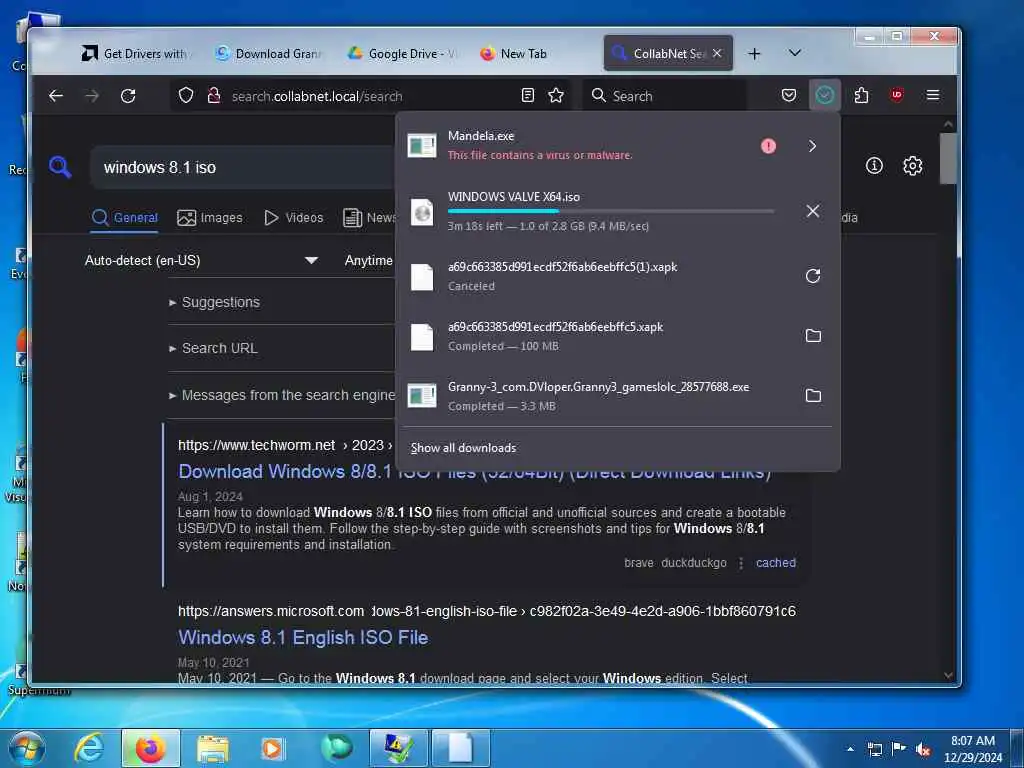Open the shield tracking protection icon
Screen dimensions: 1024x768
pos(186,96)
